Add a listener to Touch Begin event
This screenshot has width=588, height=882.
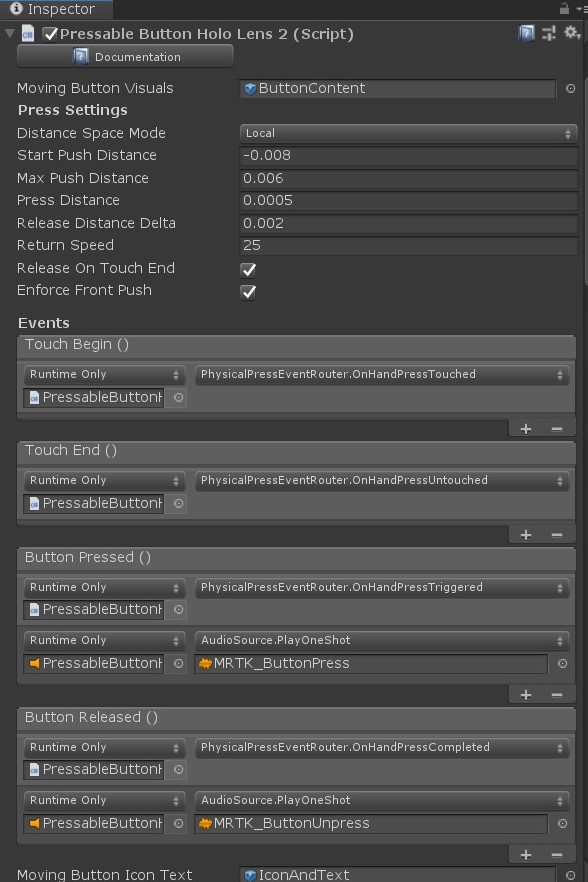[526, 429]
